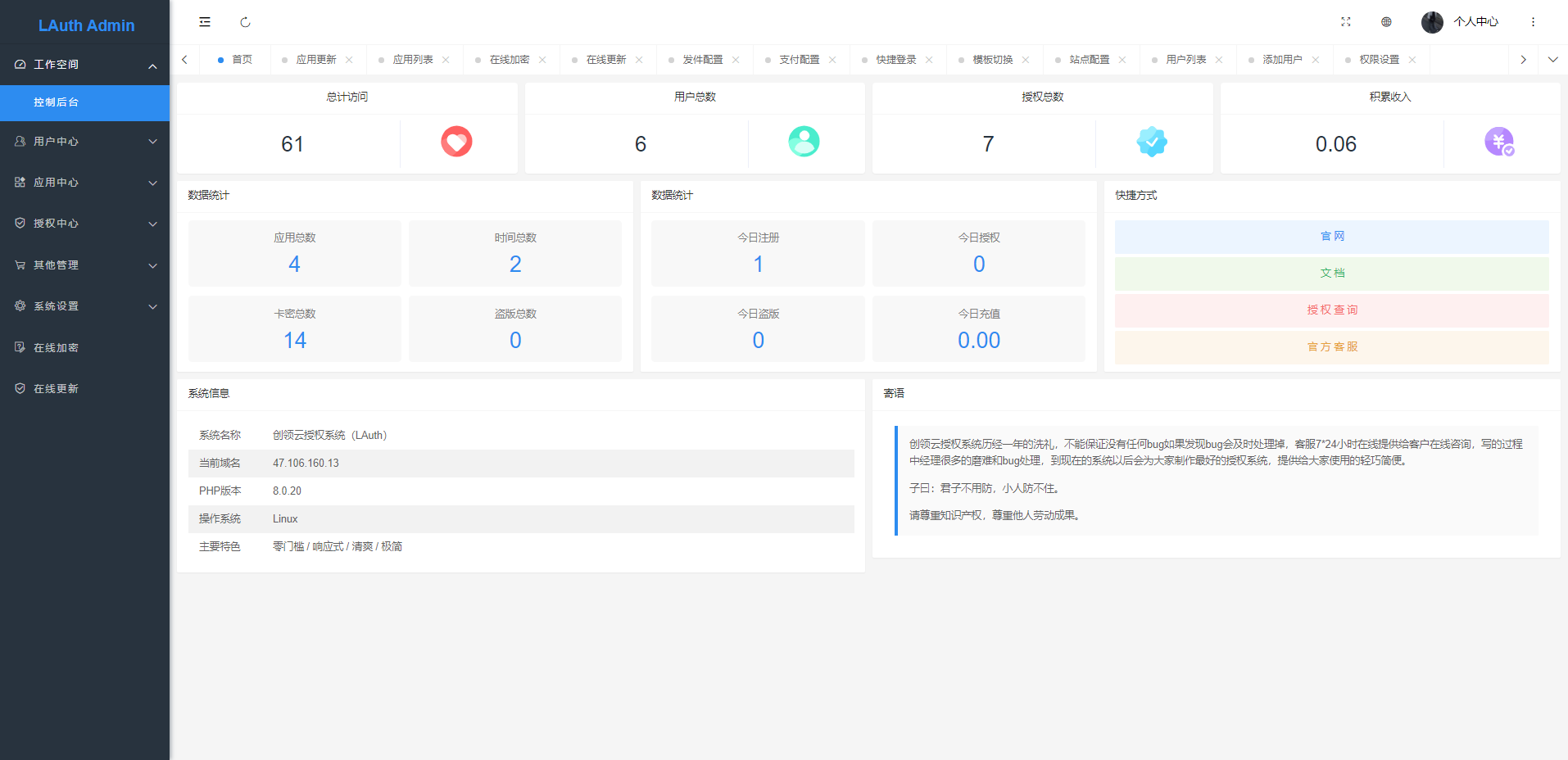Click the 官网 shortcut button
1568x760 pixels.
click(1331, 237)
